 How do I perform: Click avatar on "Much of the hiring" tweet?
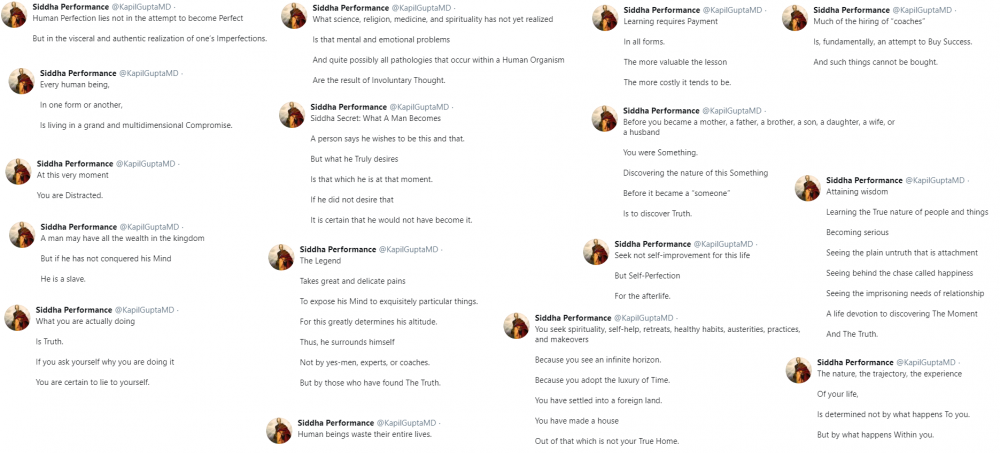pyautogui.click(x=796, y=18)
